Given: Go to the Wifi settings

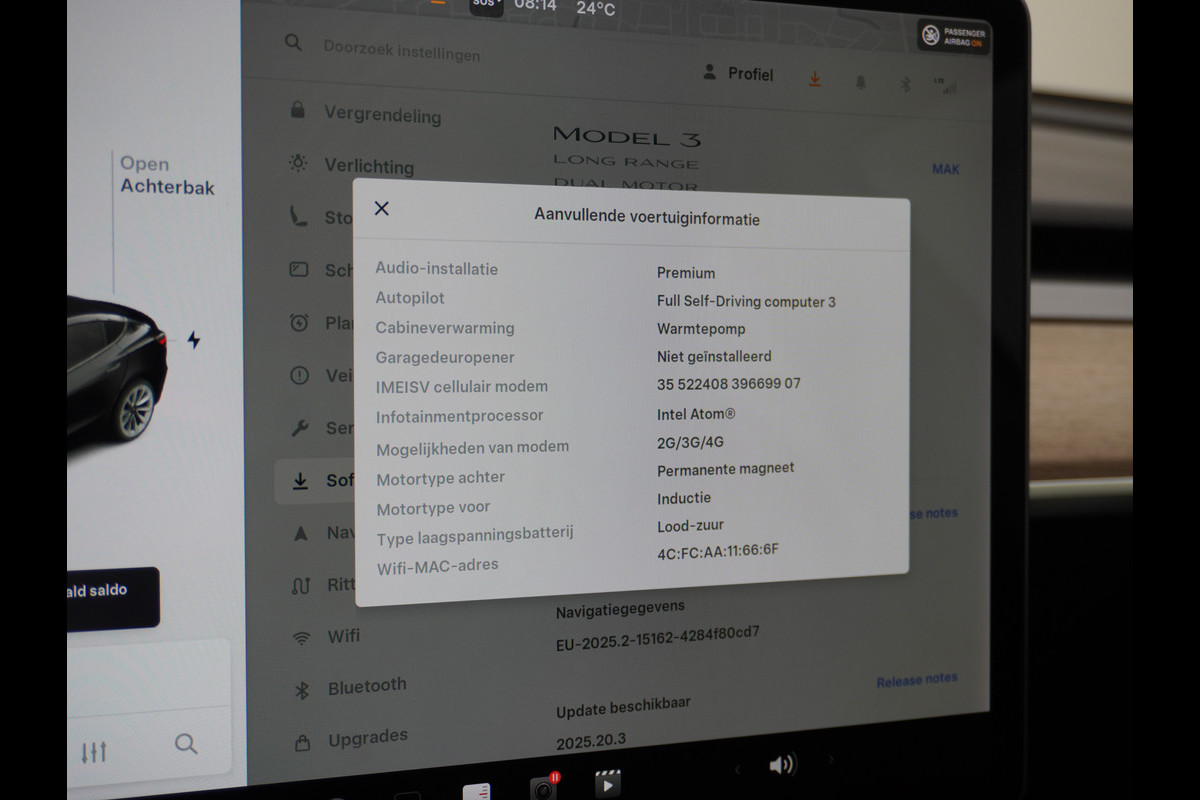Looking at the screenshot, I should pos(344,635).
